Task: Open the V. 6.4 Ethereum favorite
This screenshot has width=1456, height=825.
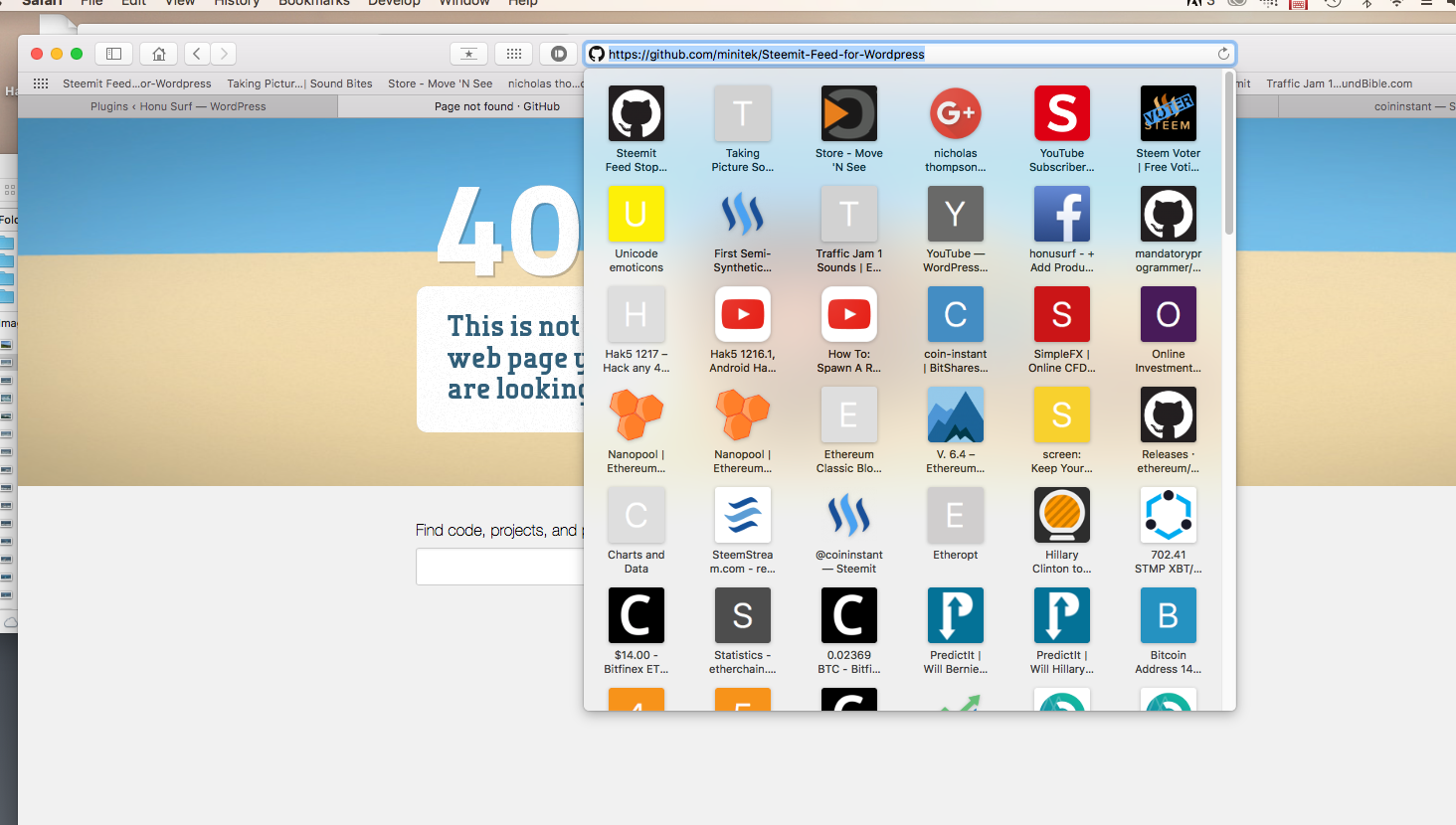Action: pos(956,414)
